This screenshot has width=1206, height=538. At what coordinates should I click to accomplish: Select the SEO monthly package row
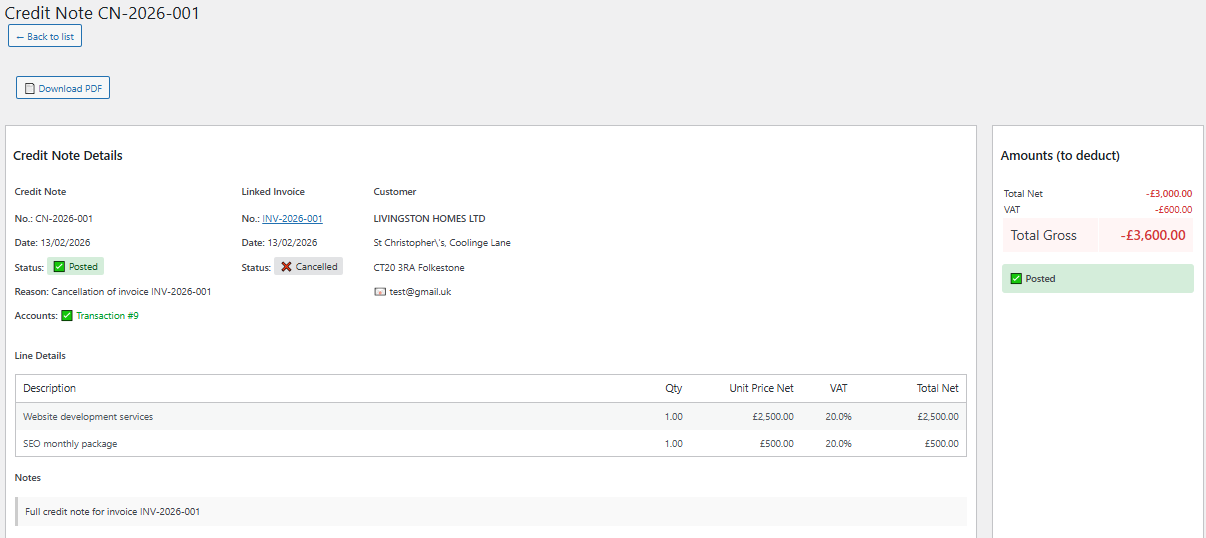click(70, 444)
